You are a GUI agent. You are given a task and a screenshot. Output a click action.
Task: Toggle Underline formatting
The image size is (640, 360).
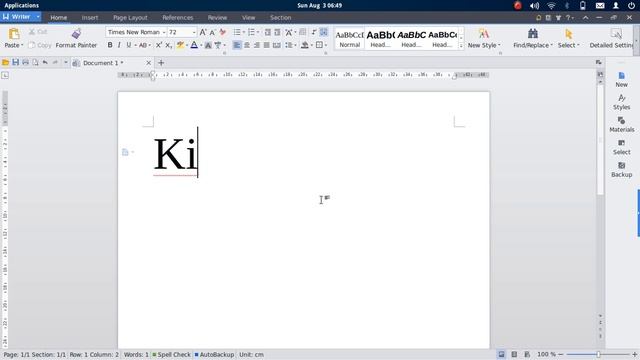coord(129,45)
